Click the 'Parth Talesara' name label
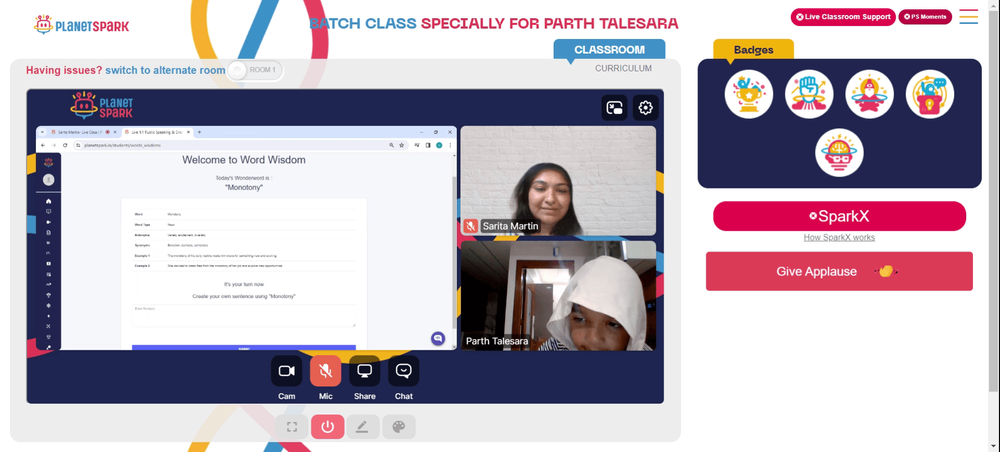Screen dimensions: 1000x452 coord(497,342)
